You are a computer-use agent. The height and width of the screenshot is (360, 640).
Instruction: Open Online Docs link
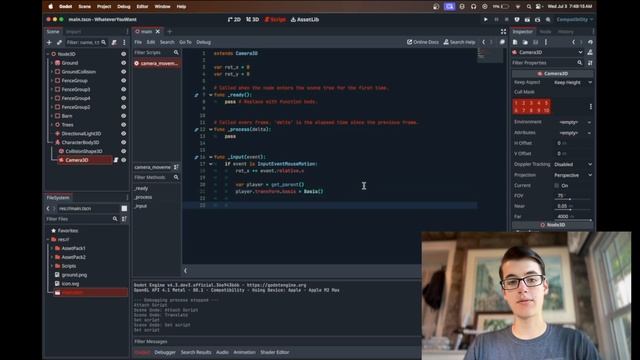coord(423,42)
